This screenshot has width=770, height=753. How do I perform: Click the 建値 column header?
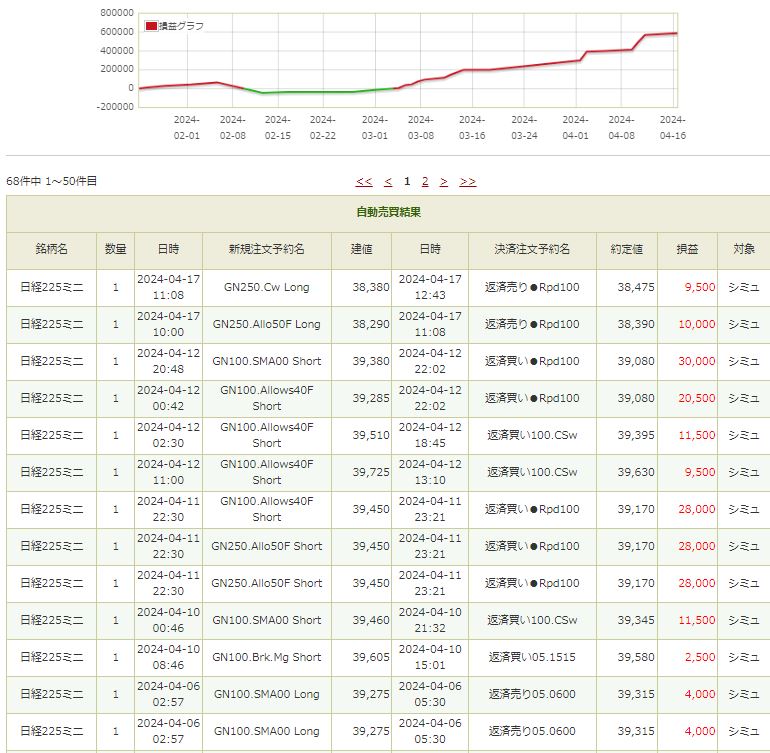coord(362,249)
